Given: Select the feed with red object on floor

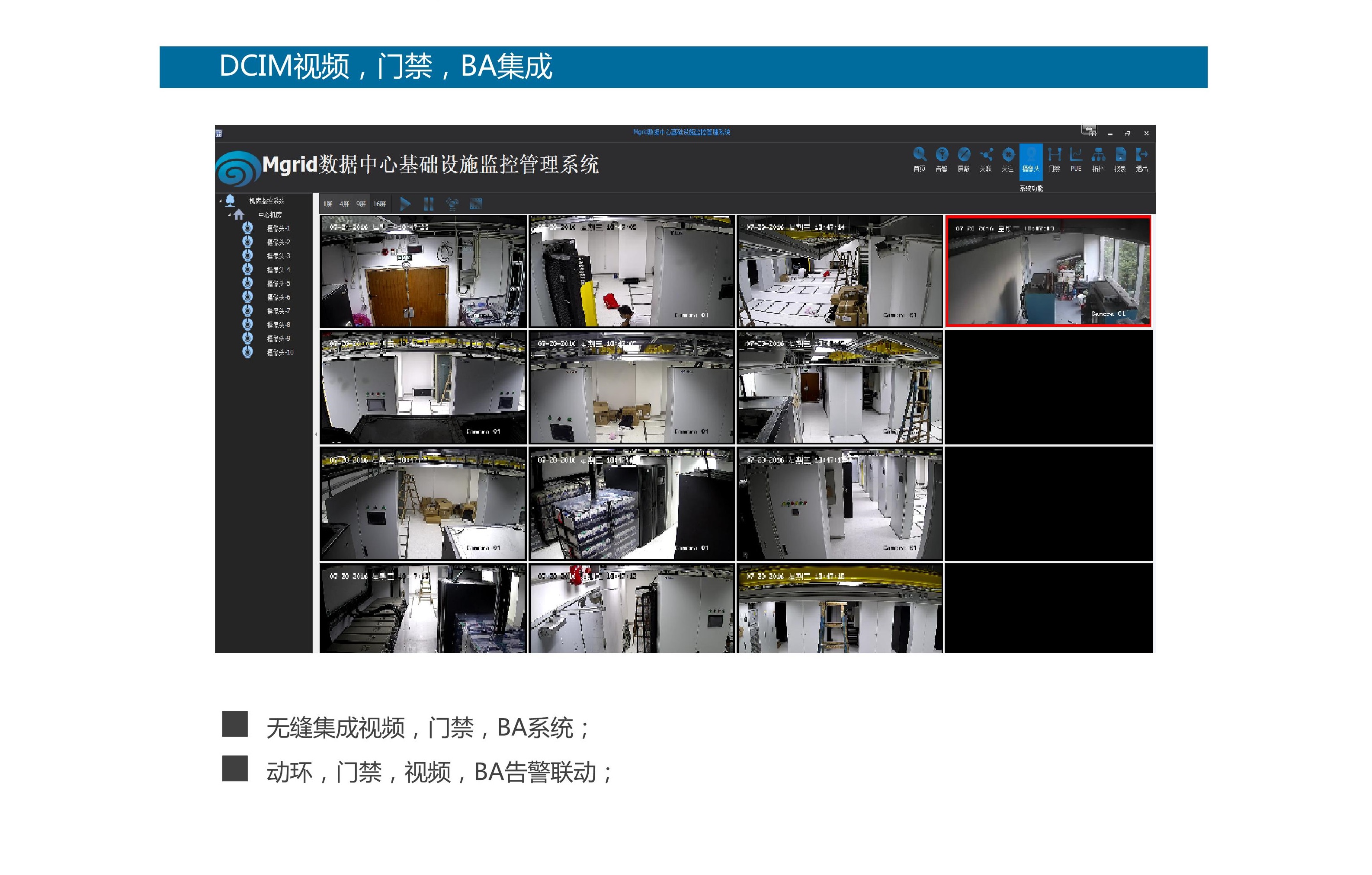Looking at the screenshot, I should [x=632, y=271].
